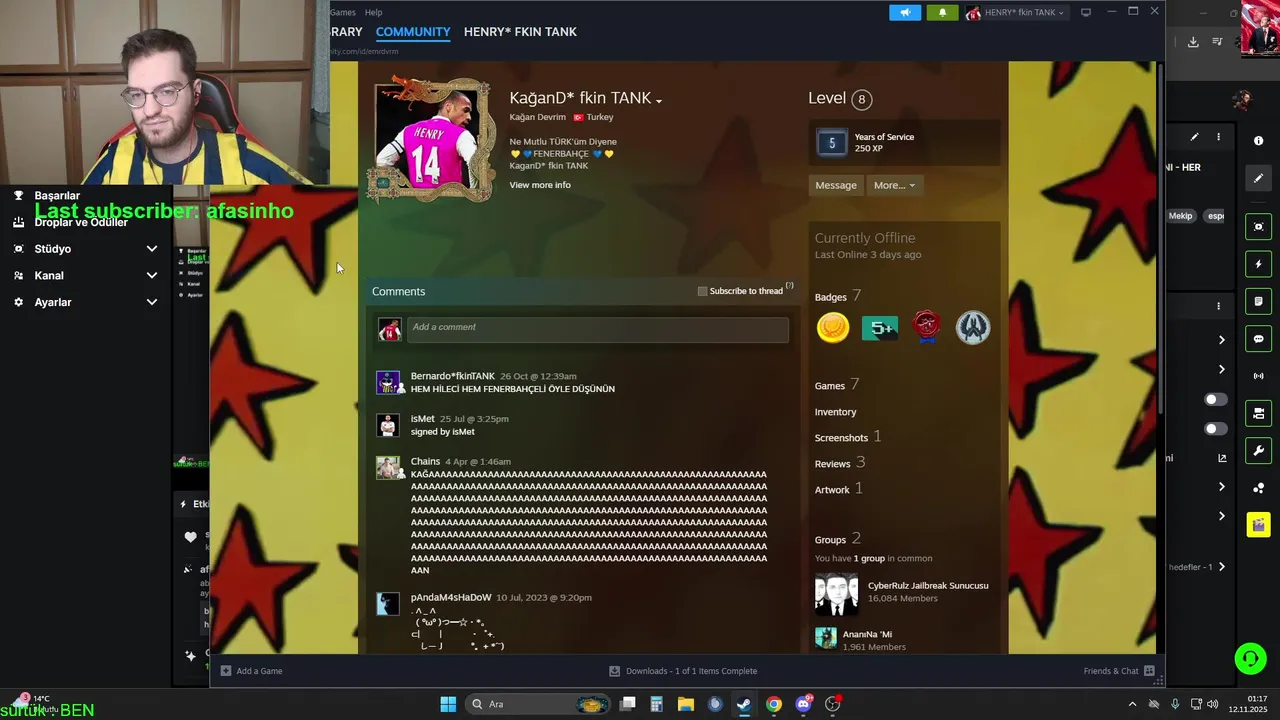The image size is (1280, 720).
Task: Open the Screenshots link
Action: pos(841,438)
